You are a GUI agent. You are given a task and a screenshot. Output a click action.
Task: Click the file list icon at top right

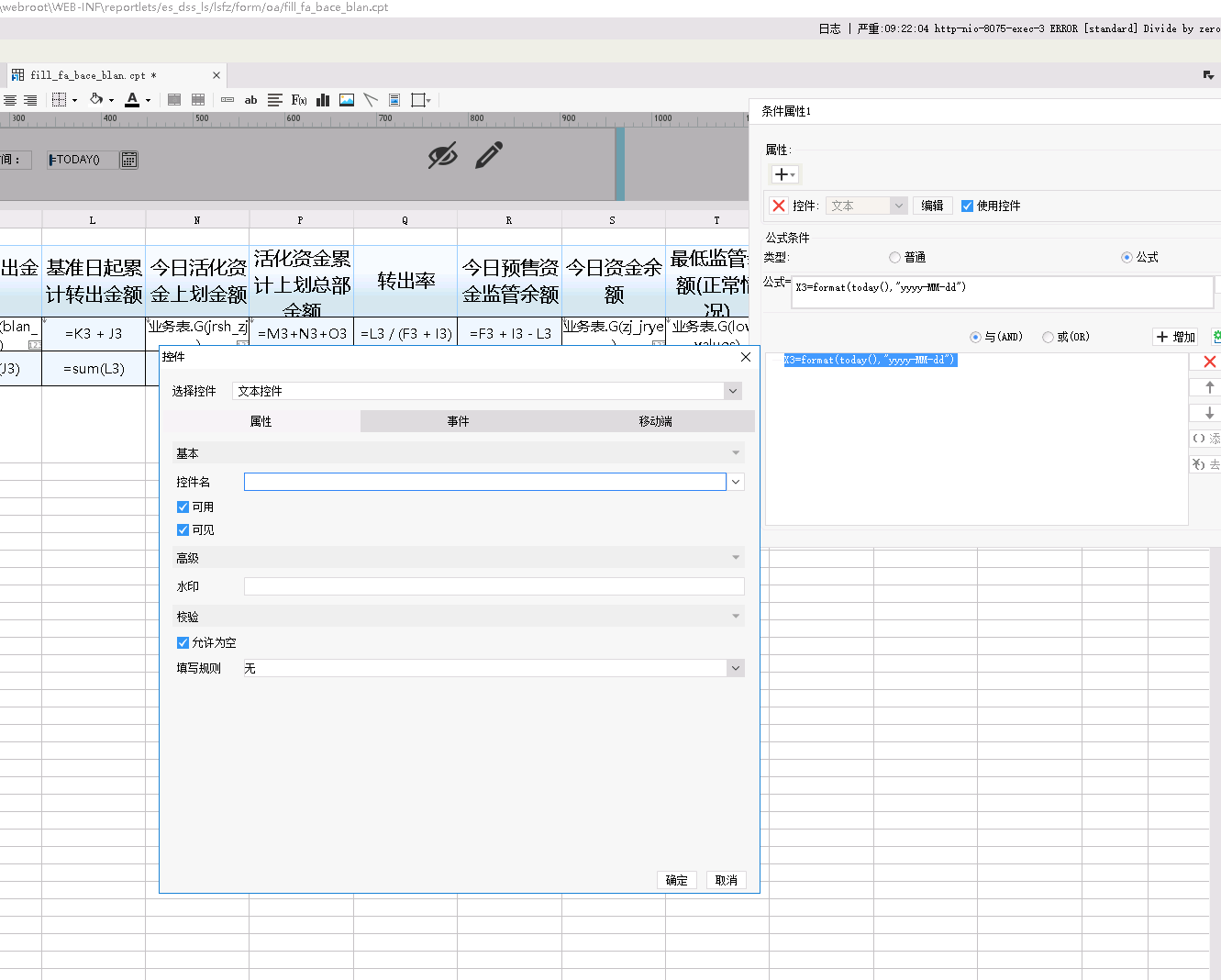pos(1208,75)
